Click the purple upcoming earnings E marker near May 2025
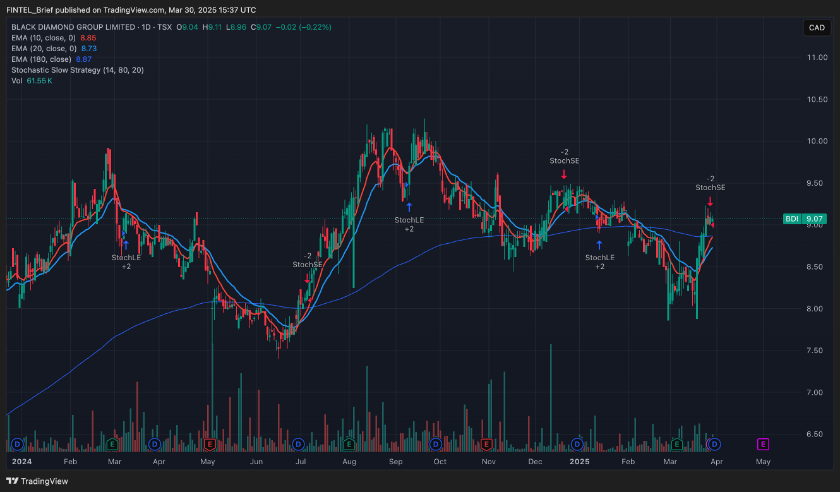This screenshot has width=840, height=492. pyautogui.click(x=763, y=444)
